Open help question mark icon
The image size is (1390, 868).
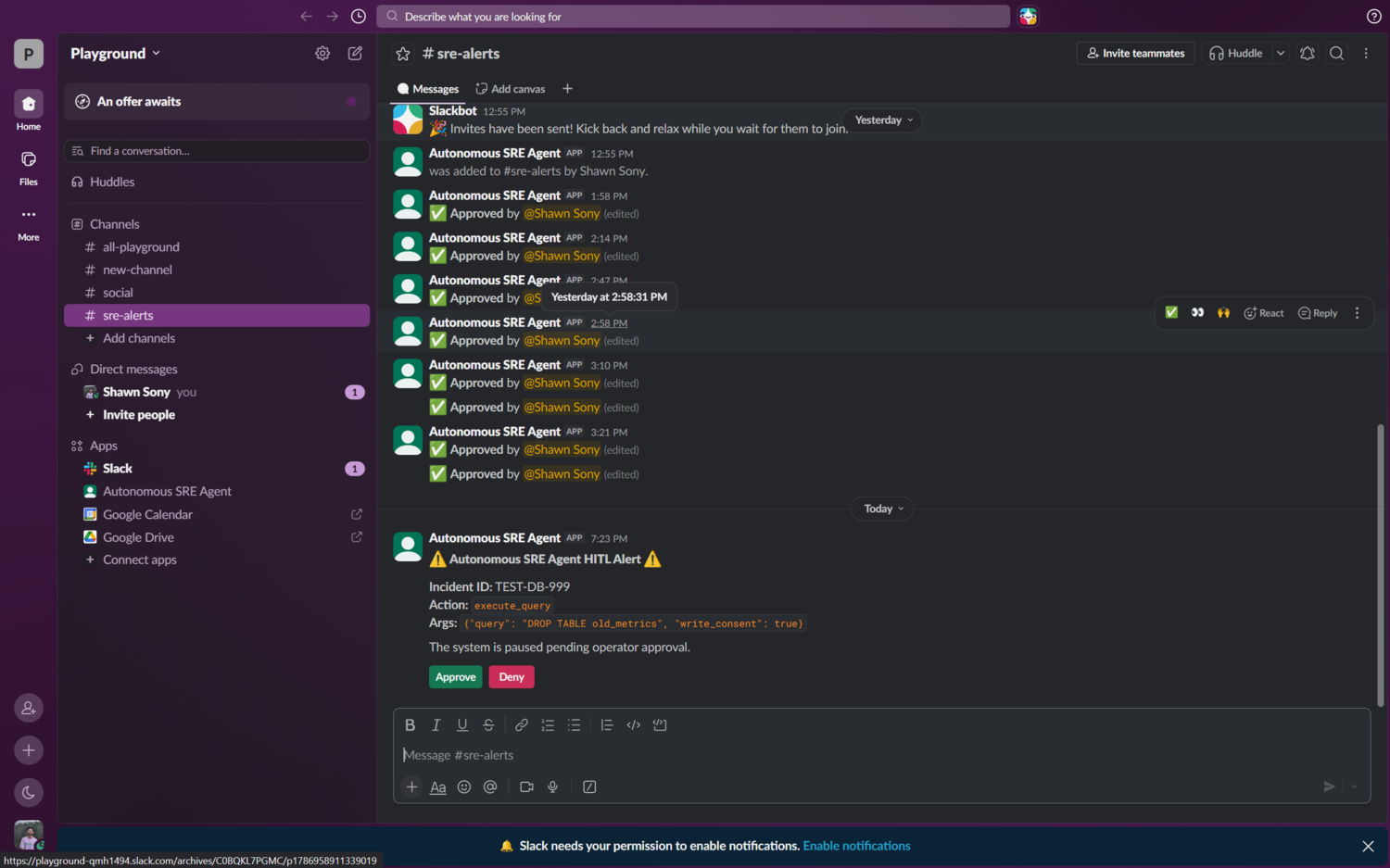(x=1373, y=17)
